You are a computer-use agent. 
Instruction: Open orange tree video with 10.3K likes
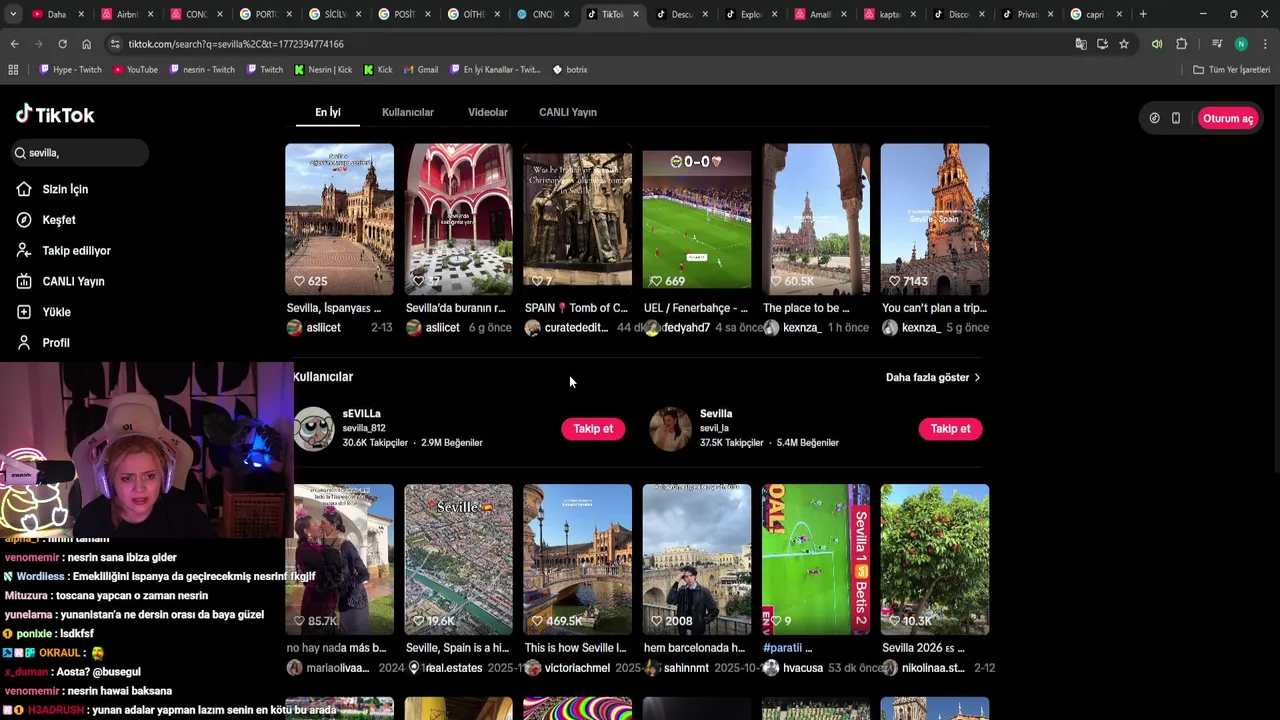pos(935,560)
